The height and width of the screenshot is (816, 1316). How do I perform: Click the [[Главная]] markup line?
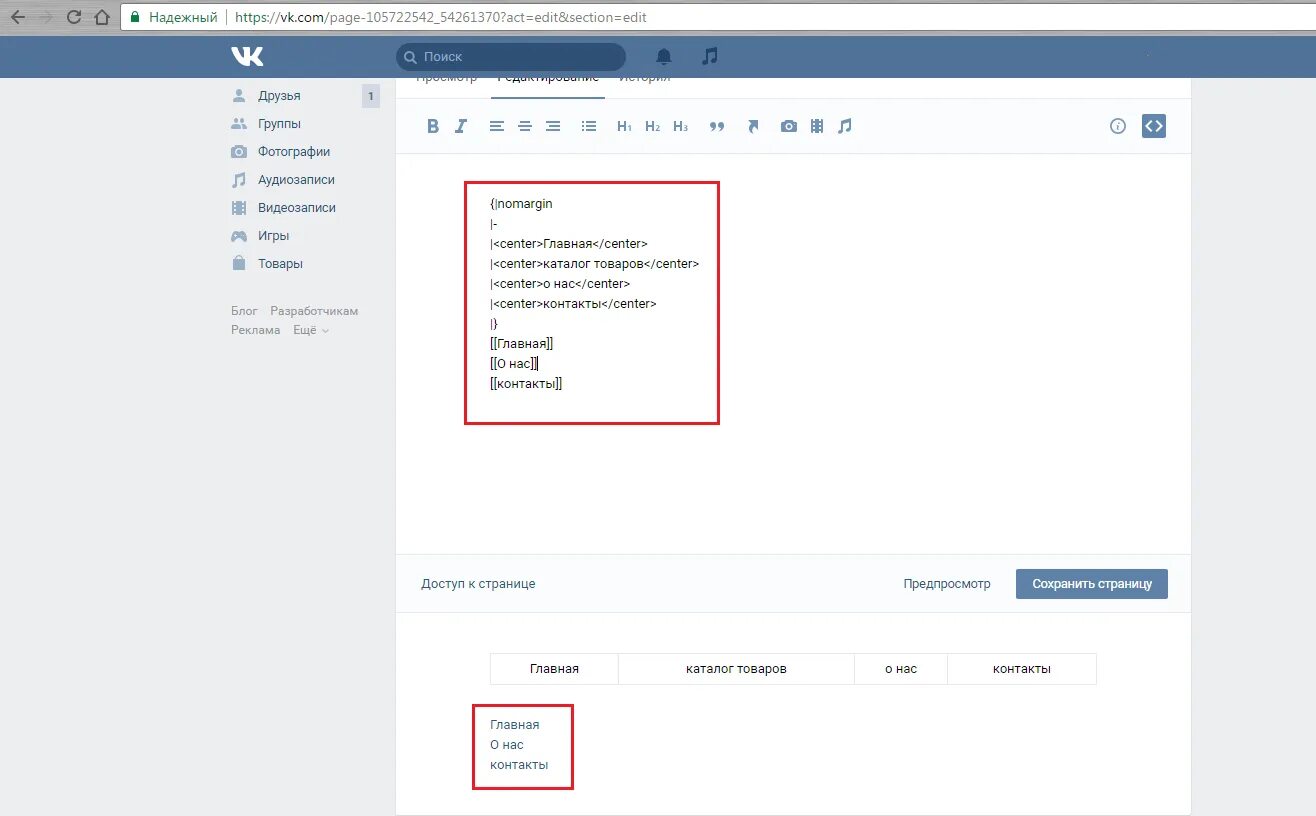(x=522, y=344)
